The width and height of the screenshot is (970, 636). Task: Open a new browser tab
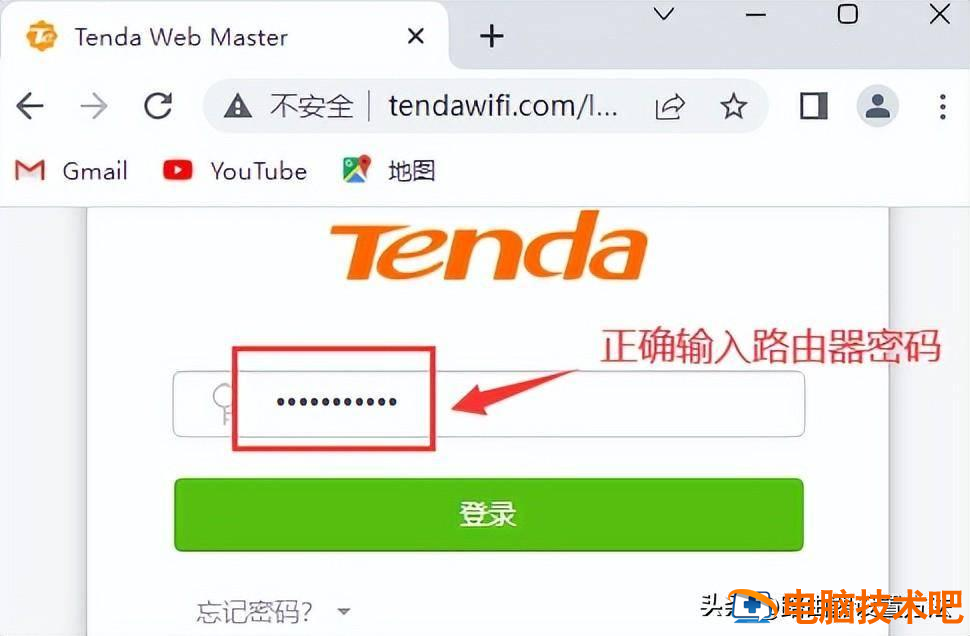492,37
